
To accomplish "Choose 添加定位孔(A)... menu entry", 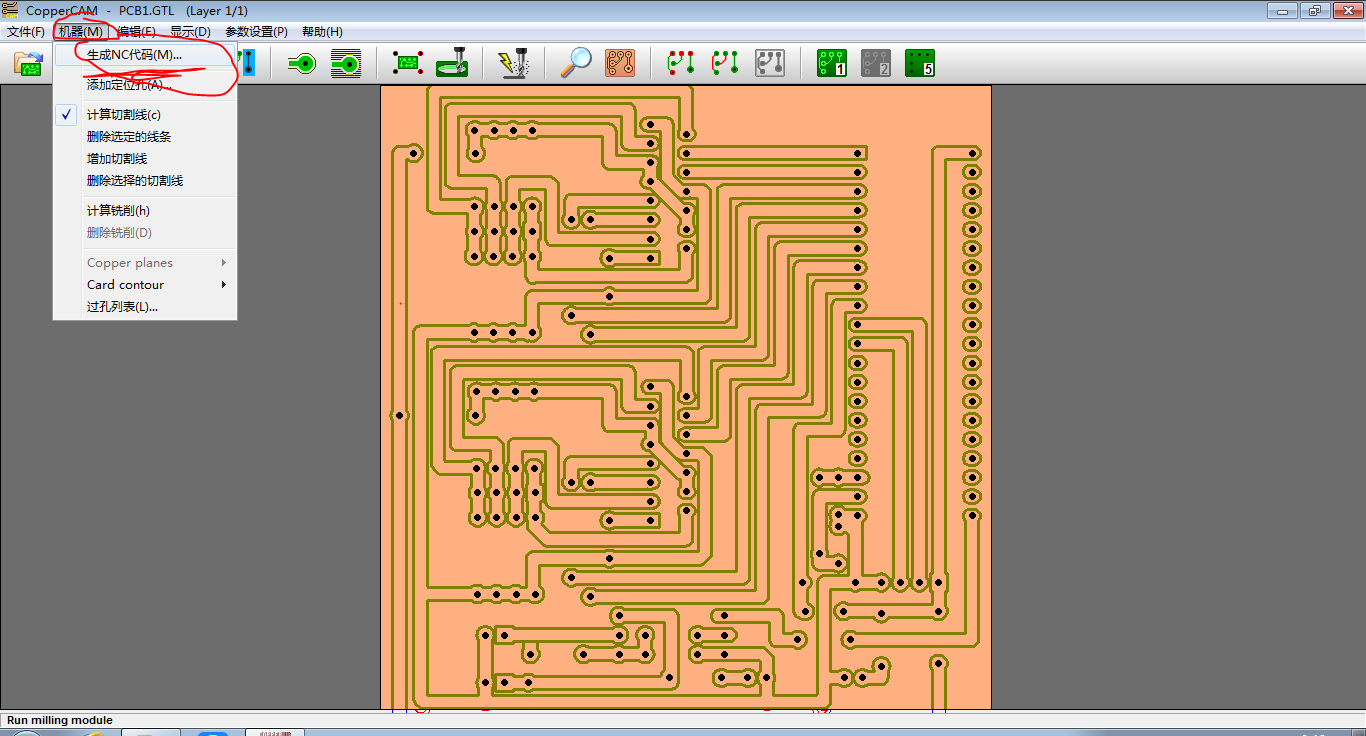I will click(x=145, y=85).
